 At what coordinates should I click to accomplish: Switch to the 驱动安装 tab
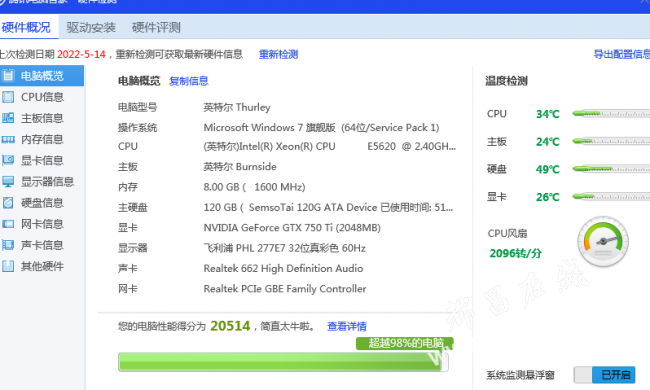(91, 27)
